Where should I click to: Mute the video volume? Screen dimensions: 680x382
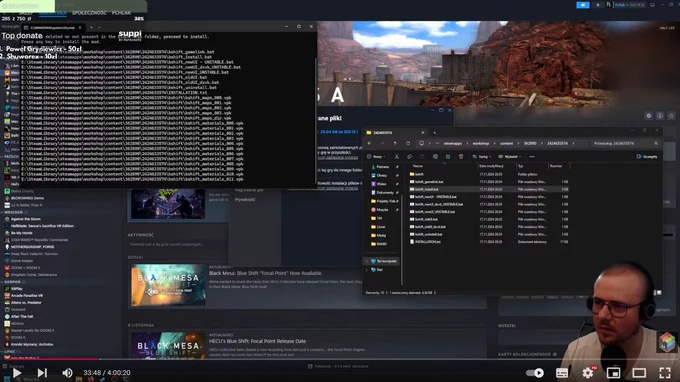pyautogui.click(x=67, y=372)
